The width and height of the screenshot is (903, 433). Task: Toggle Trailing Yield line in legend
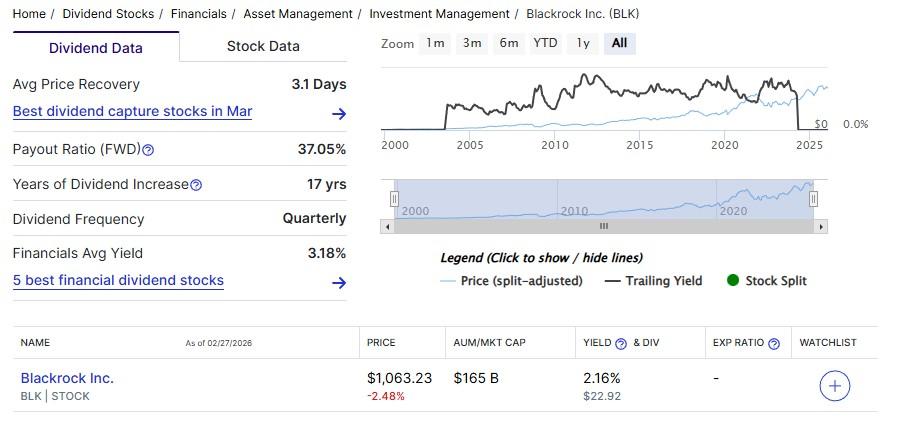pos(654,281)
